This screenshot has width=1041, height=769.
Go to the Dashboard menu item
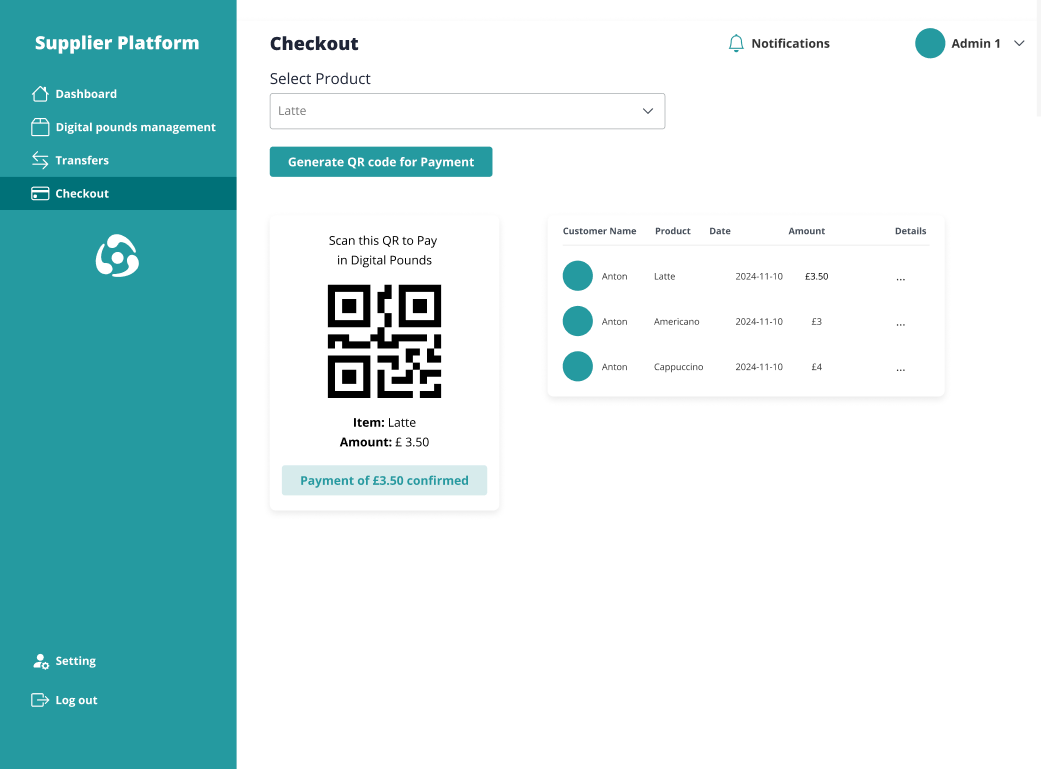118,94
